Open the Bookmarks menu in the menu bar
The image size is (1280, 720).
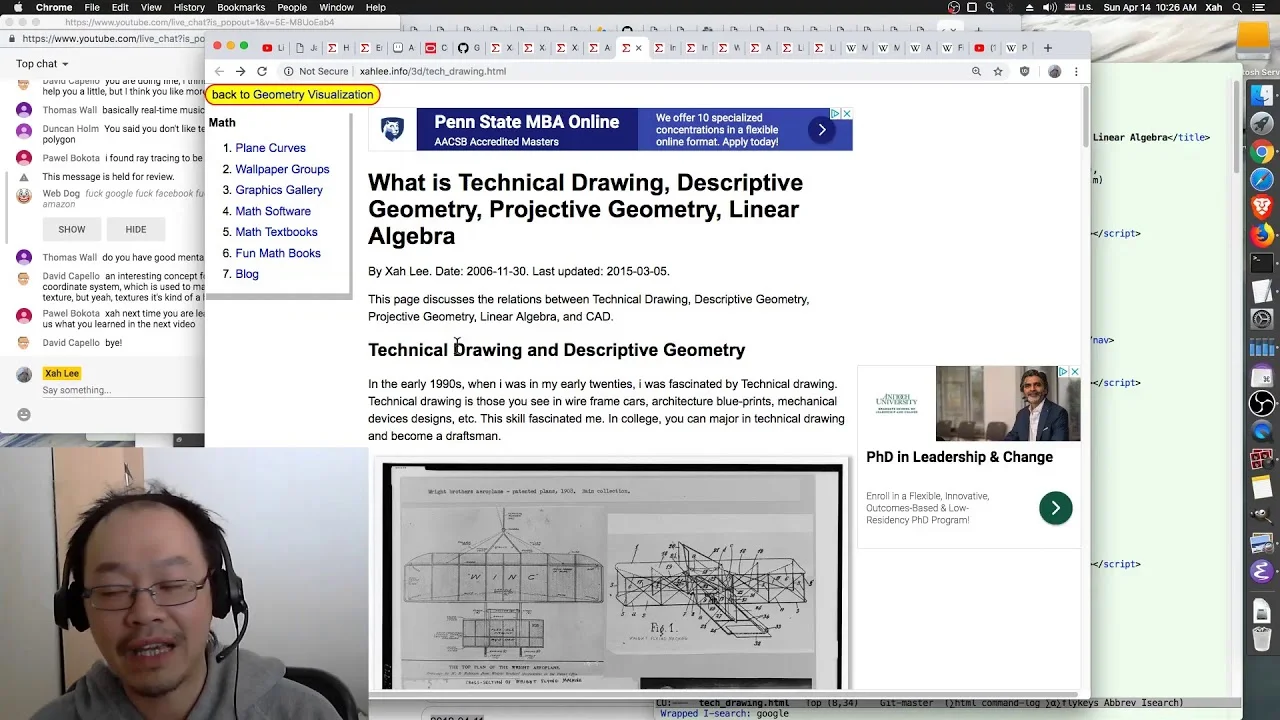(241, 7)
